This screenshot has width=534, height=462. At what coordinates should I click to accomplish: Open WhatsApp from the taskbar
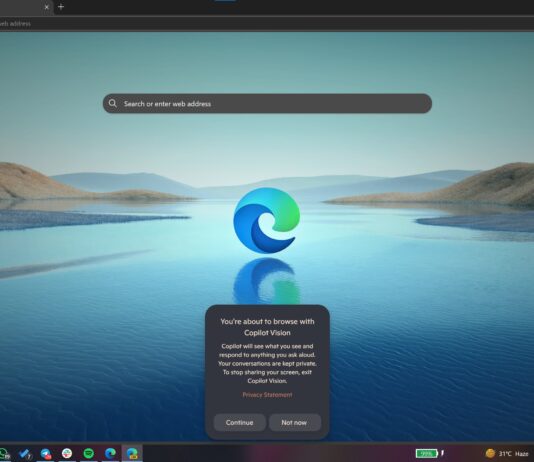tap(4, 453)
